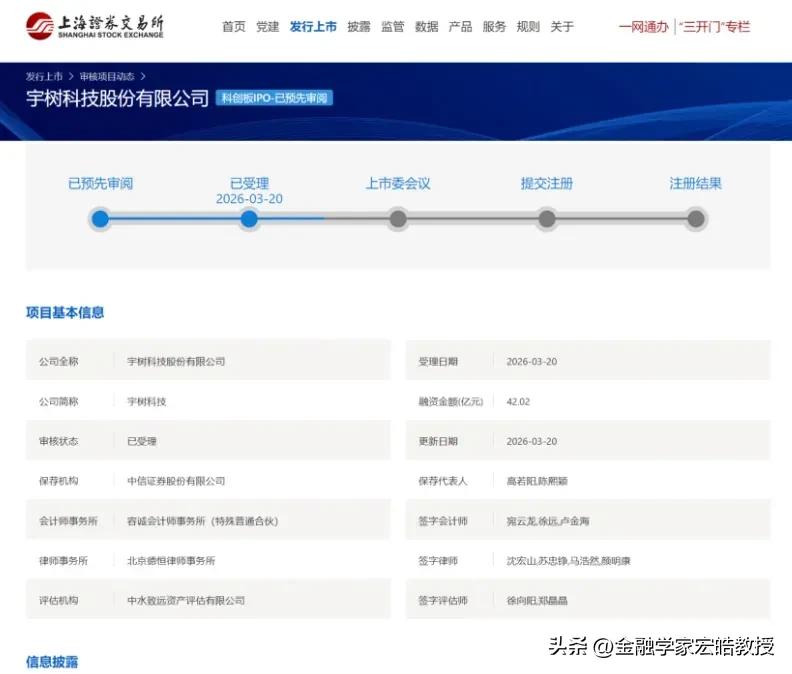This screenshot has height=674, width=792.
Task: Open the 关于 menu item
Action: 562,27
